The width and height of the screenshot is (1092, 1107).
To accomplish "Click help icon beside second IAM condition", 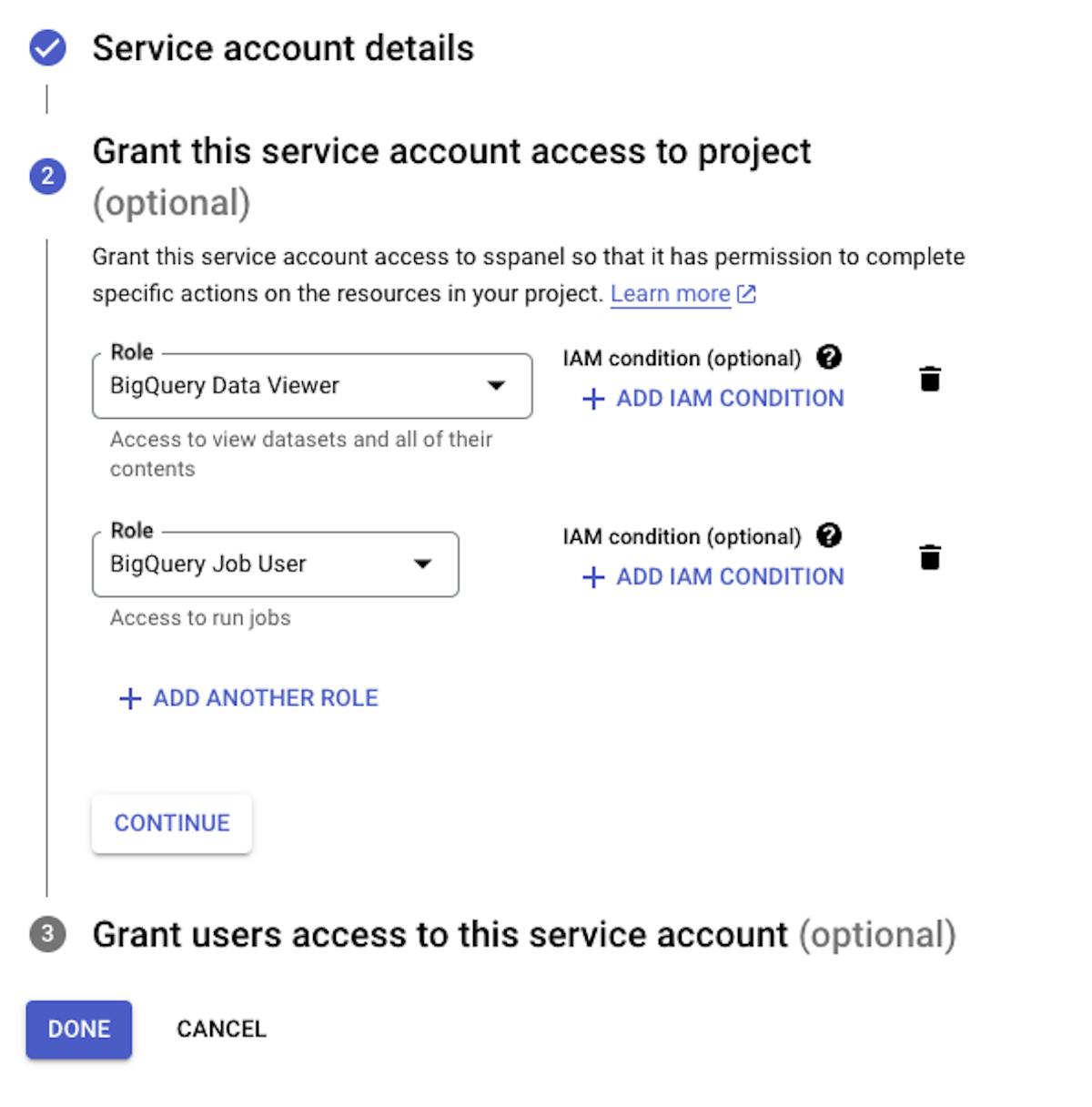I will coord(828,535).
